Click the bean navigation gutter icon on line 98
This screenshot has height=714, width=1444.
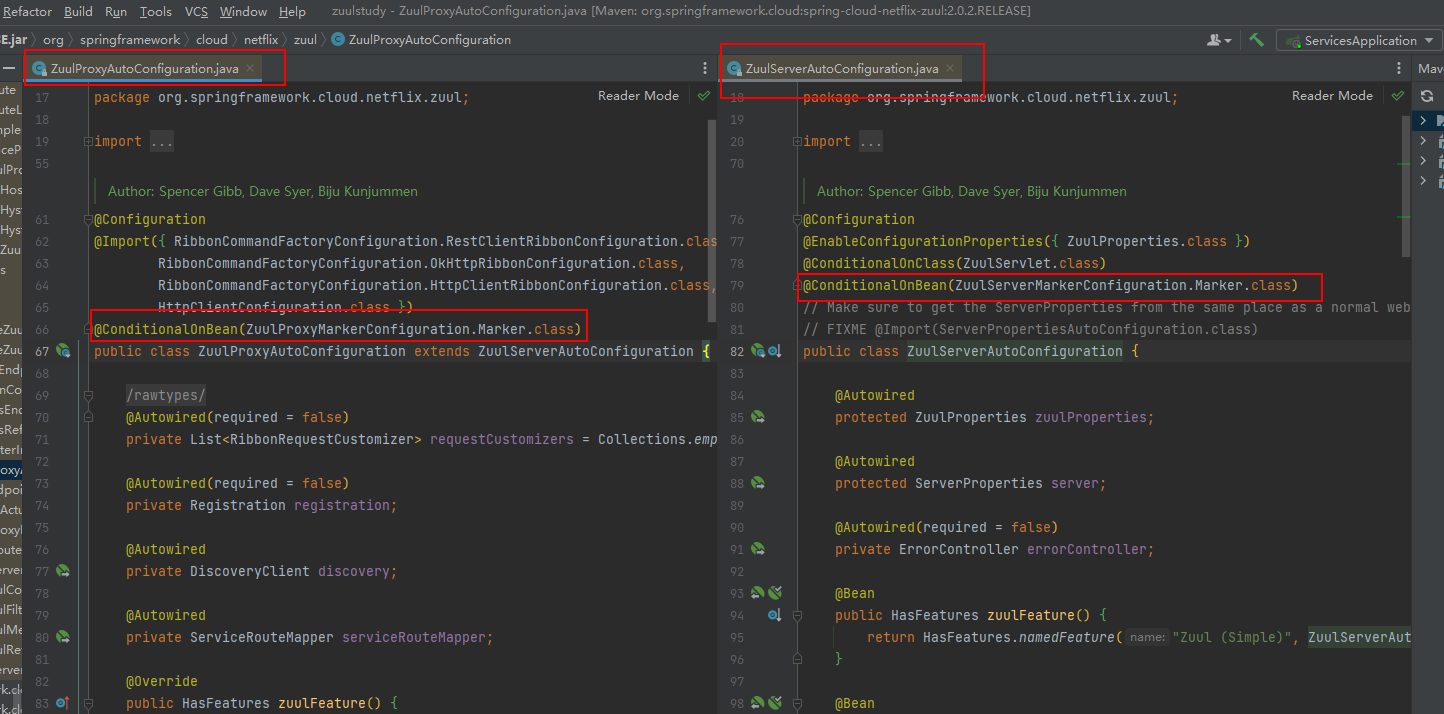point(758,703)
